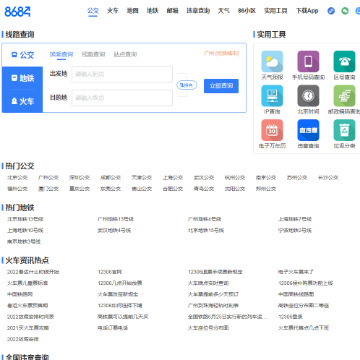Viewport: 360px width, 360px height.
Task: Open the 南京地铁 line link
Action: coord(24,241)
